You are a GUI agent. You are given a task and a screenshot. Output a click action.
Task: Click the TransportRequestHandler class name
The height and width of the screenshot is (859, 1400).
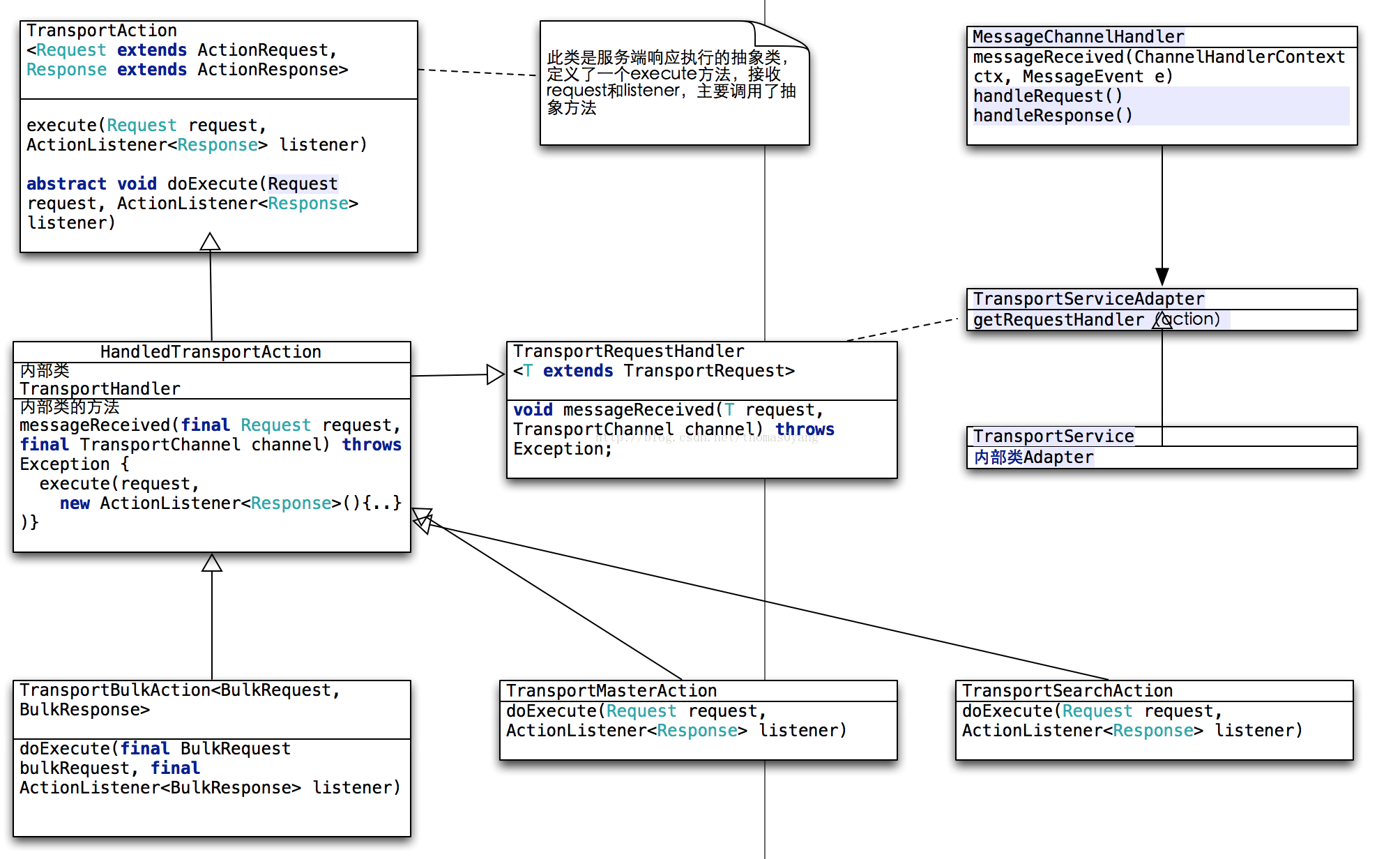[x=628, y=351]
